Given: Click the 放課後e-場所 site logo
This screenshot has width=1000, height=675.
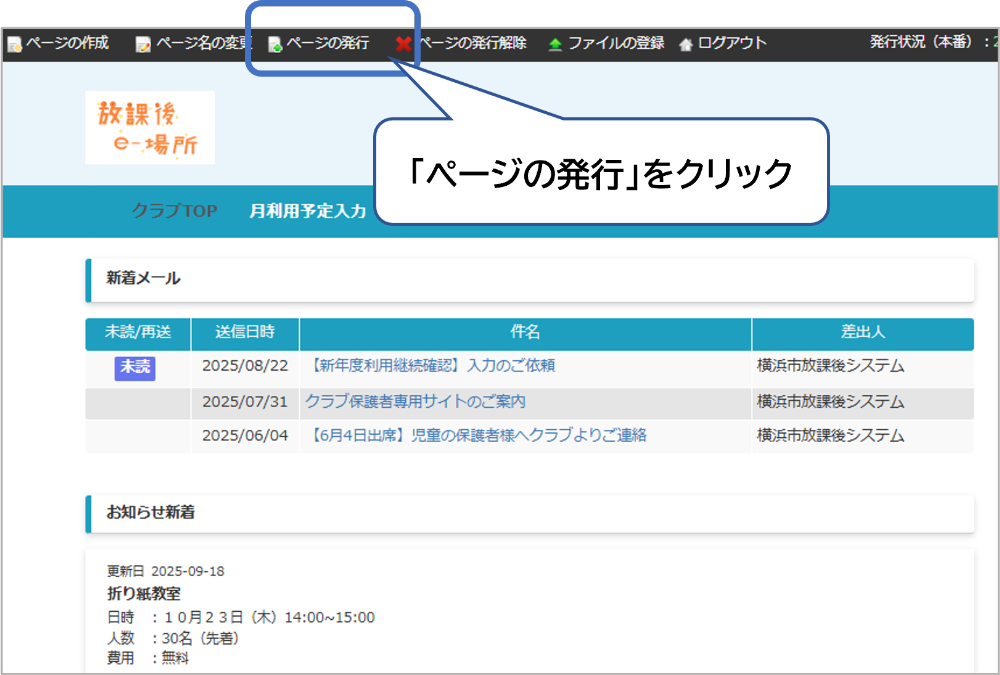Looking at the screenshot, I should (x=150, y=128).
